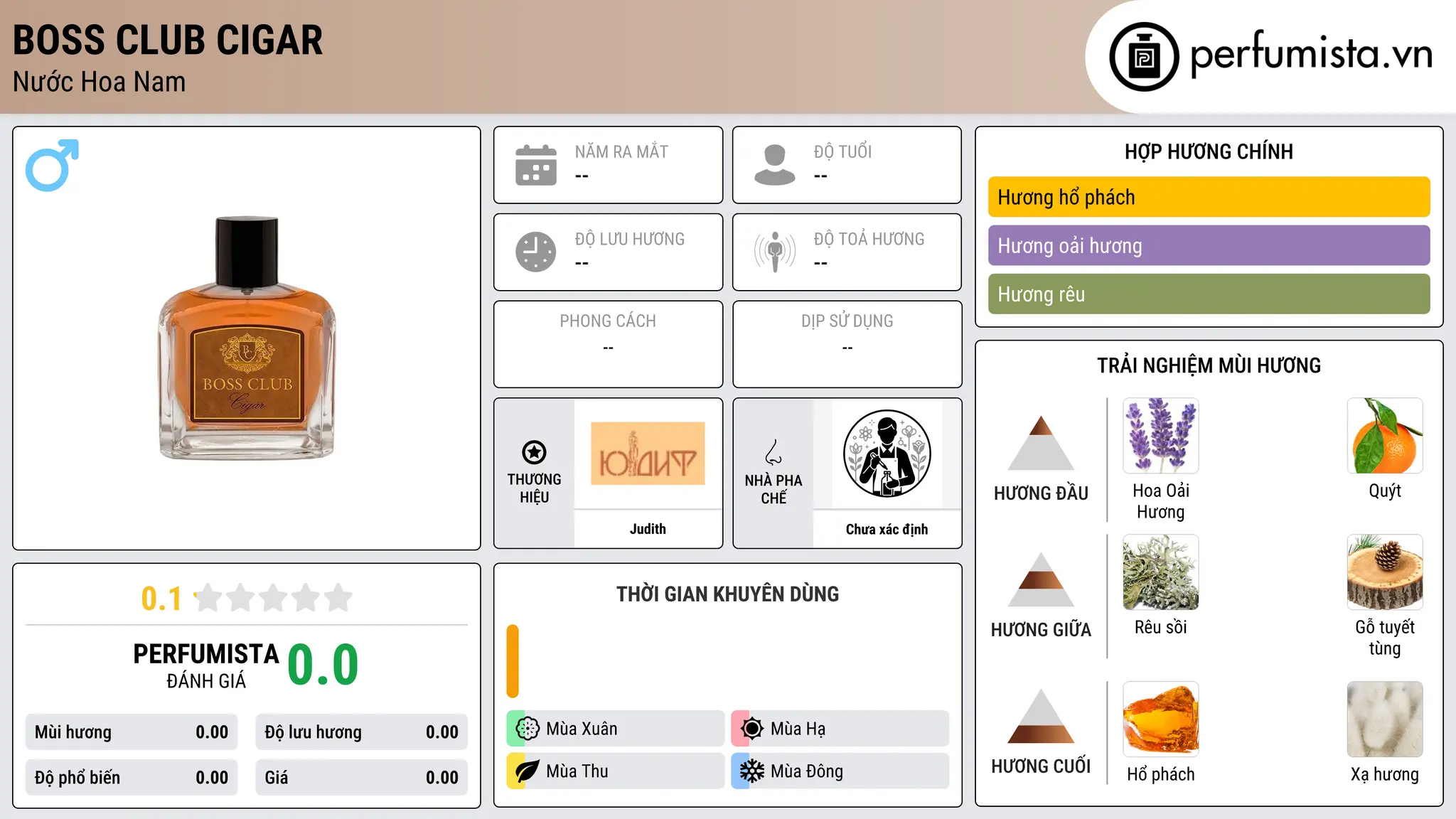1456x819 pixels.
Task: Open the Judith brand link
Action: pos(648,529)
